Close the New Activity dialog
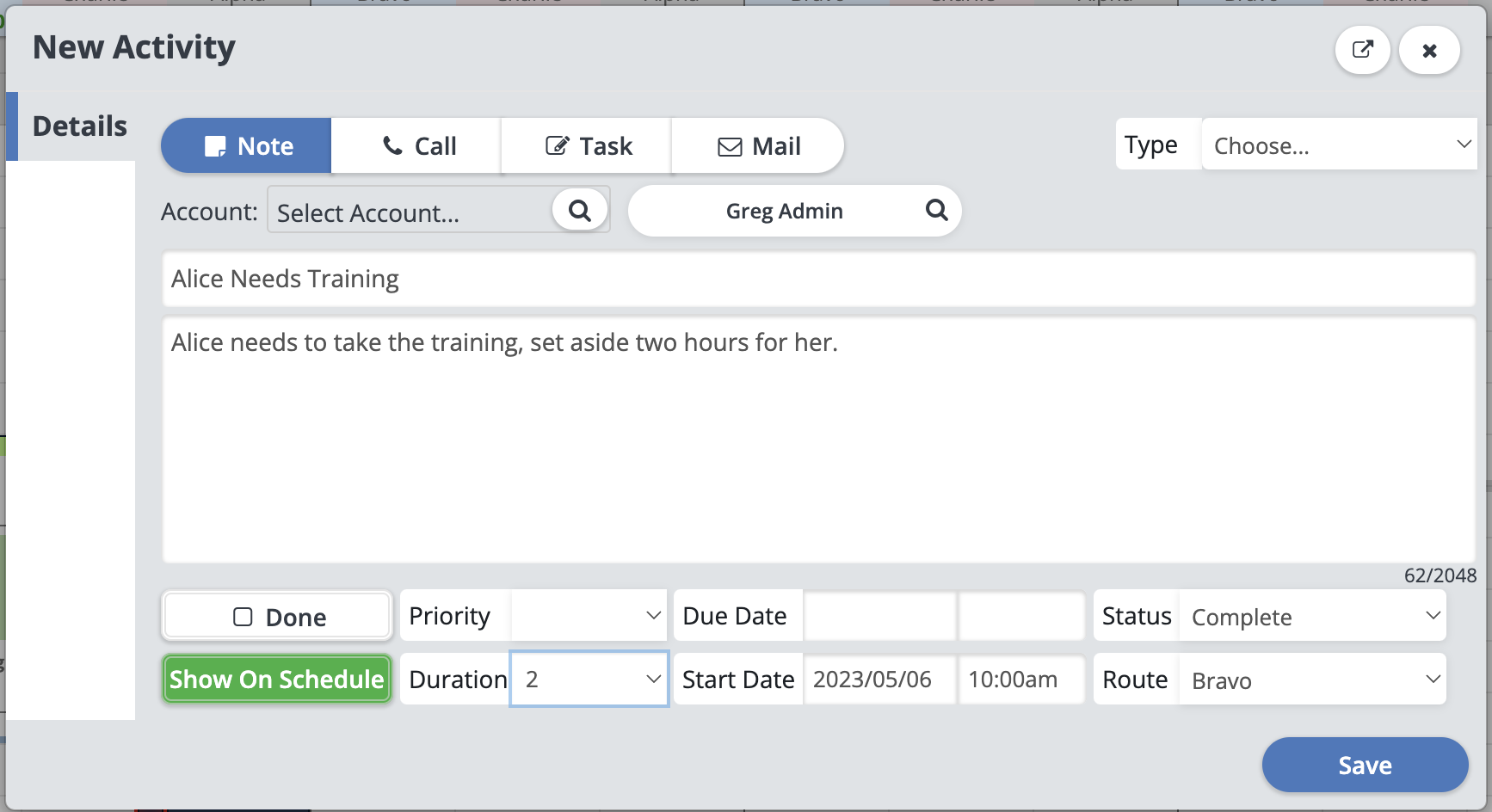 pyautogui.click(x=1429, y=51)
